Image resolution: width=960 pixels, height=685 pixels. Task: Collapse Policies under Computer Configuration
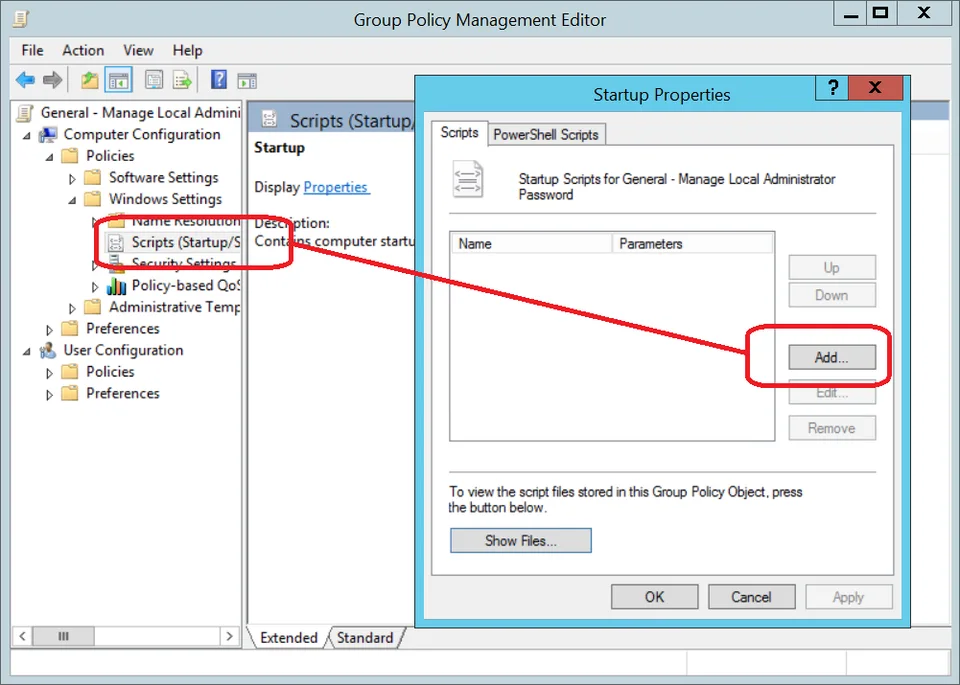[50, 157]
